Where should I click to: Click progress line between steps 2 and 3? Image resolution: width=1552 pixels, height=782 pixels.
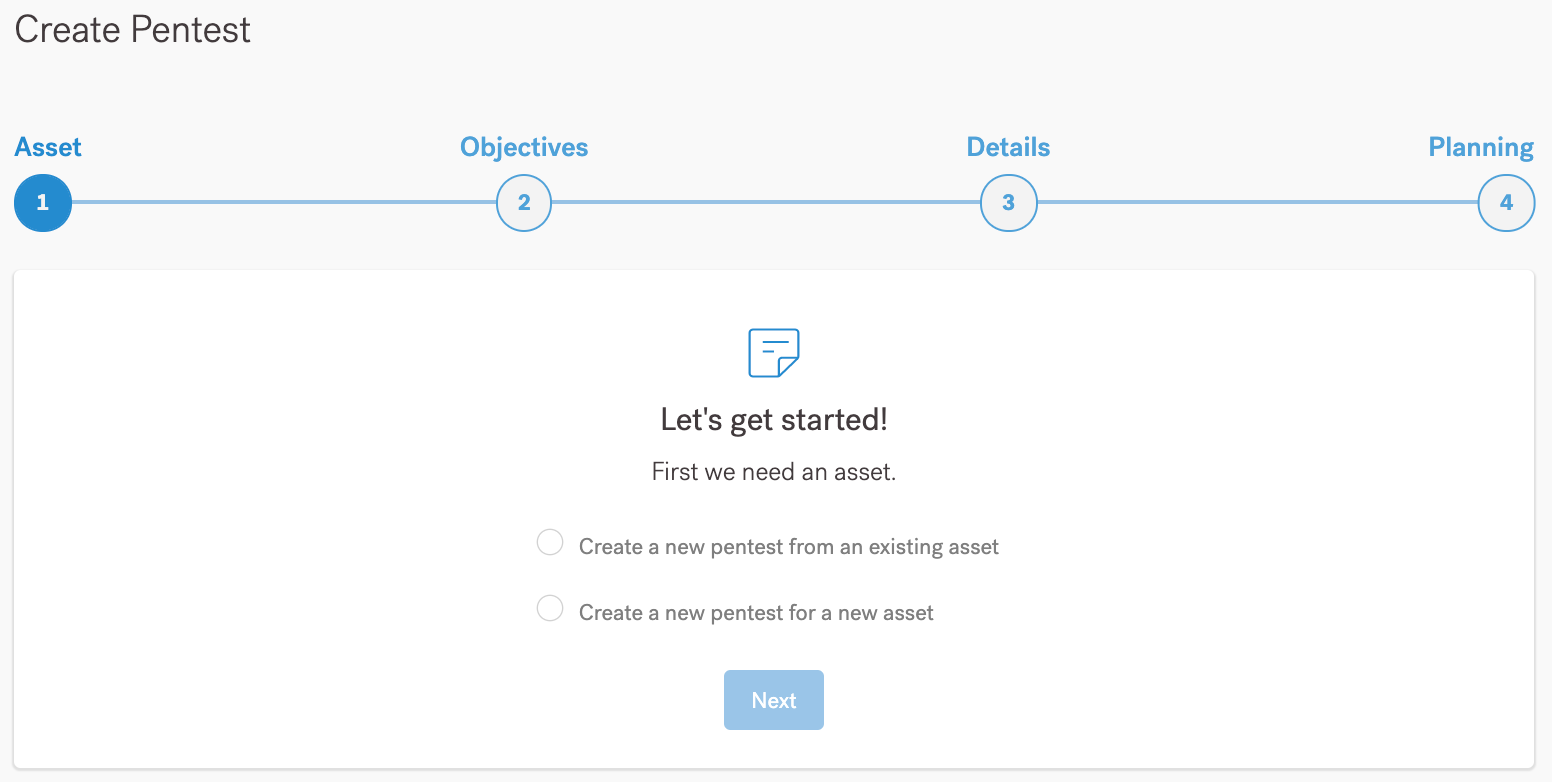coord(766,203)
